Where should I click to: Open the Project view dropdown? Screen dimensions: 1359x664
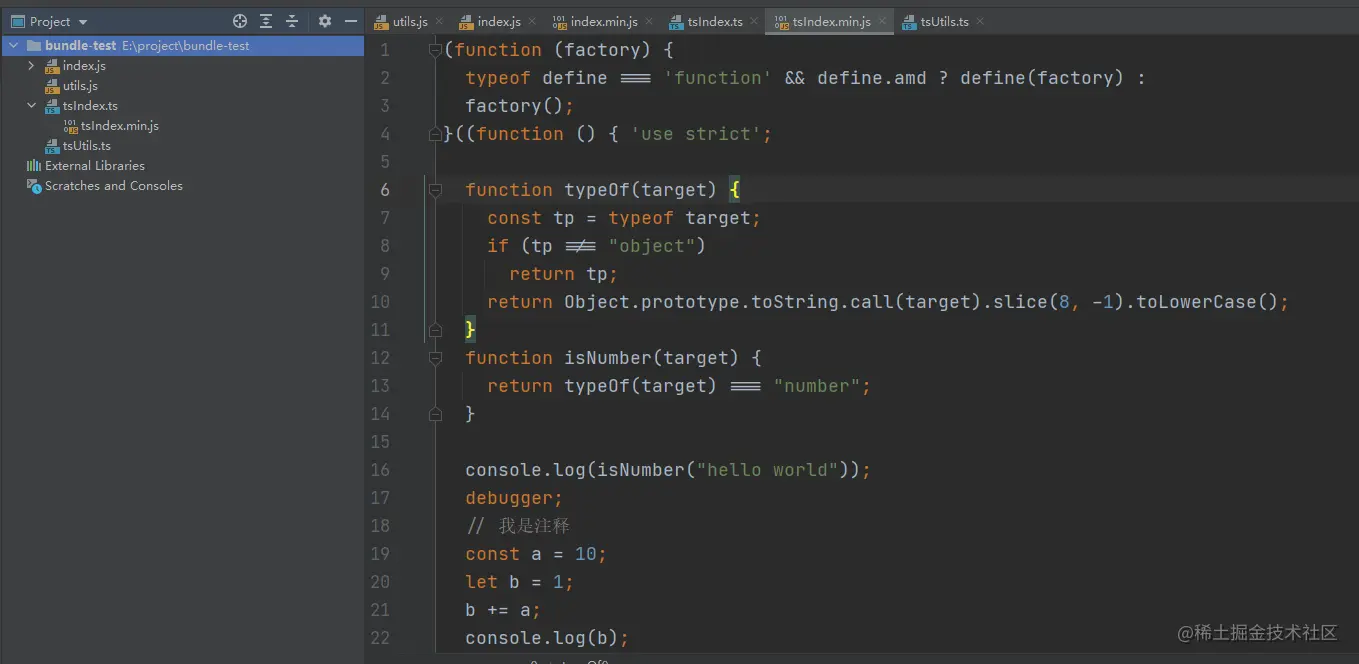click(49, 21)
